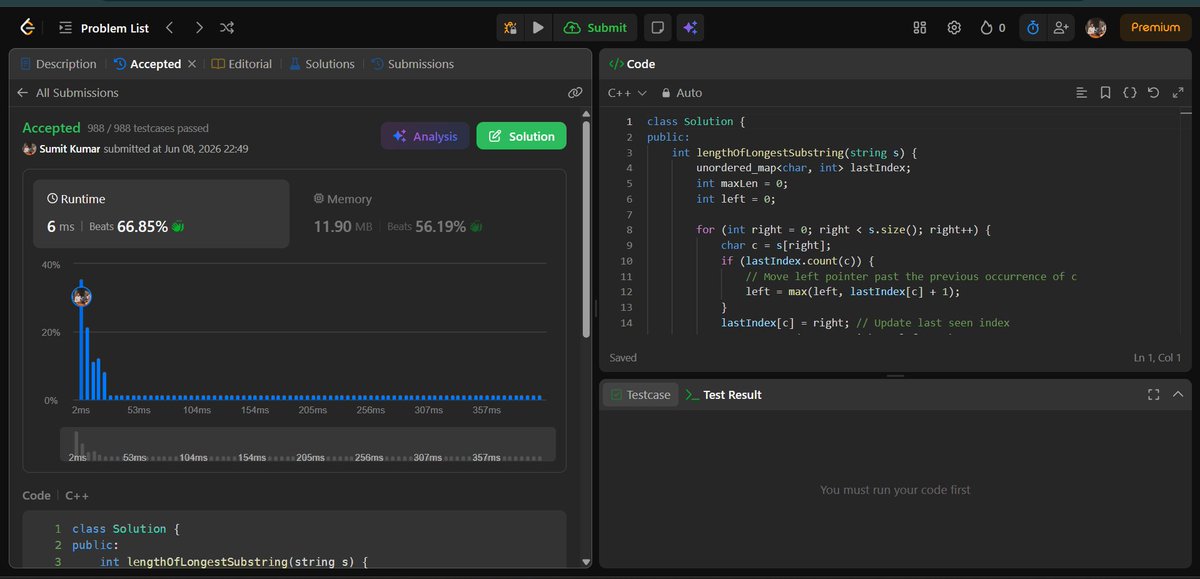Open the AI sparkle assistant icon
This screenshot has width=1200, height=579.
point(690,28)
